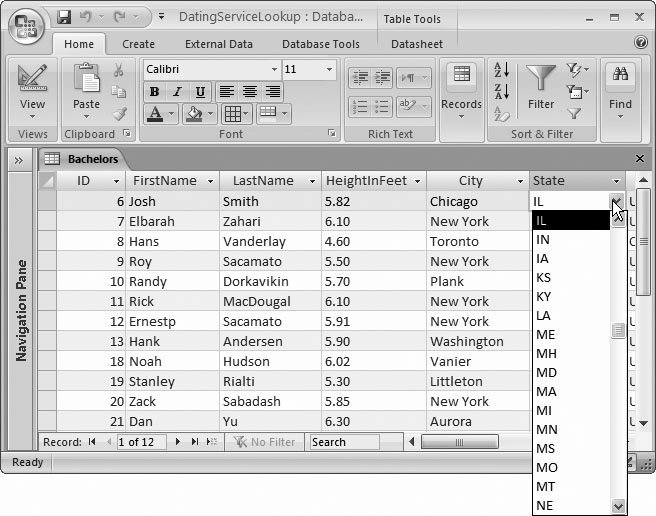The width and height of the screenshot is (656, 516).
Task: Sort ascending with the A-Z icon
Action: pyautogui.click(x=502, y=71)
